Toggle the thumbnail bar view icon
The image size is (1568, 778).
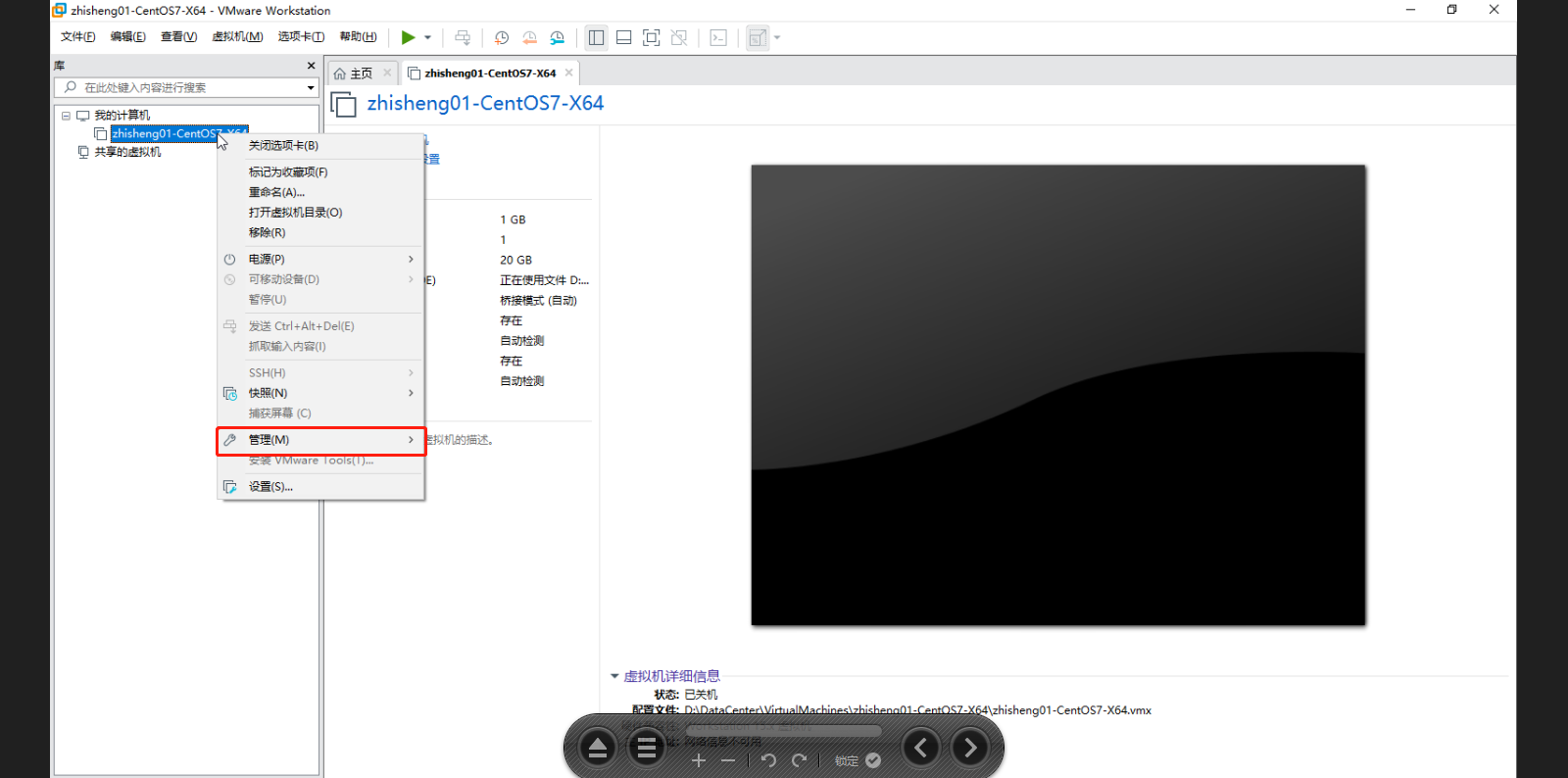coord(623,37)
